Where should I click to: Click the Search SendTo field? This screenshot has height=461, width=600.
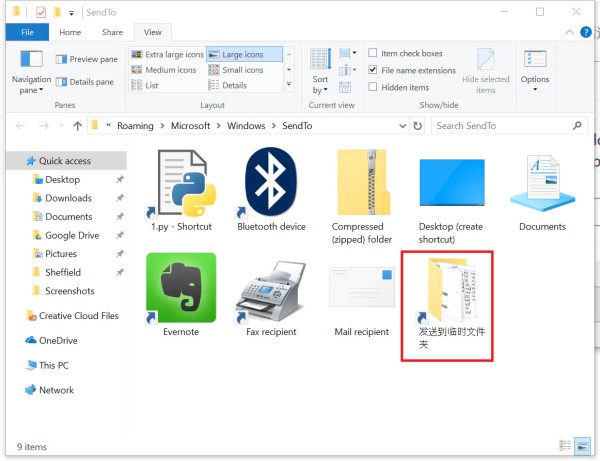[x=509, y=126]
